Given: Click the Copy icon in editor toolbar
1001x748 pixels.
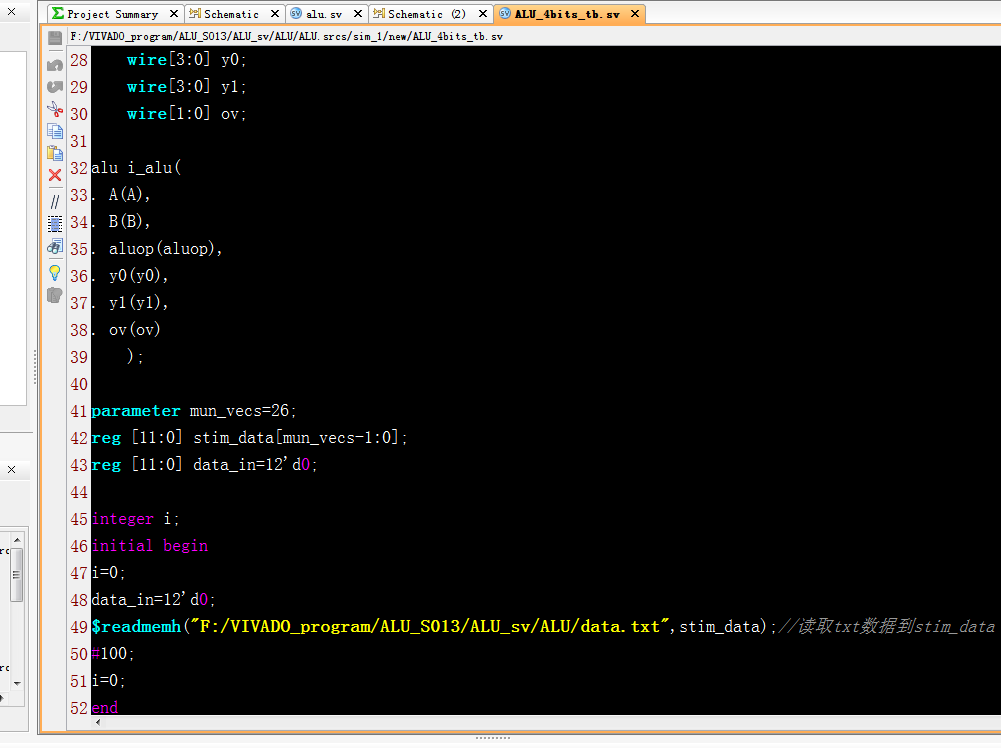Looking at the screenshot, I should point(55,131).
